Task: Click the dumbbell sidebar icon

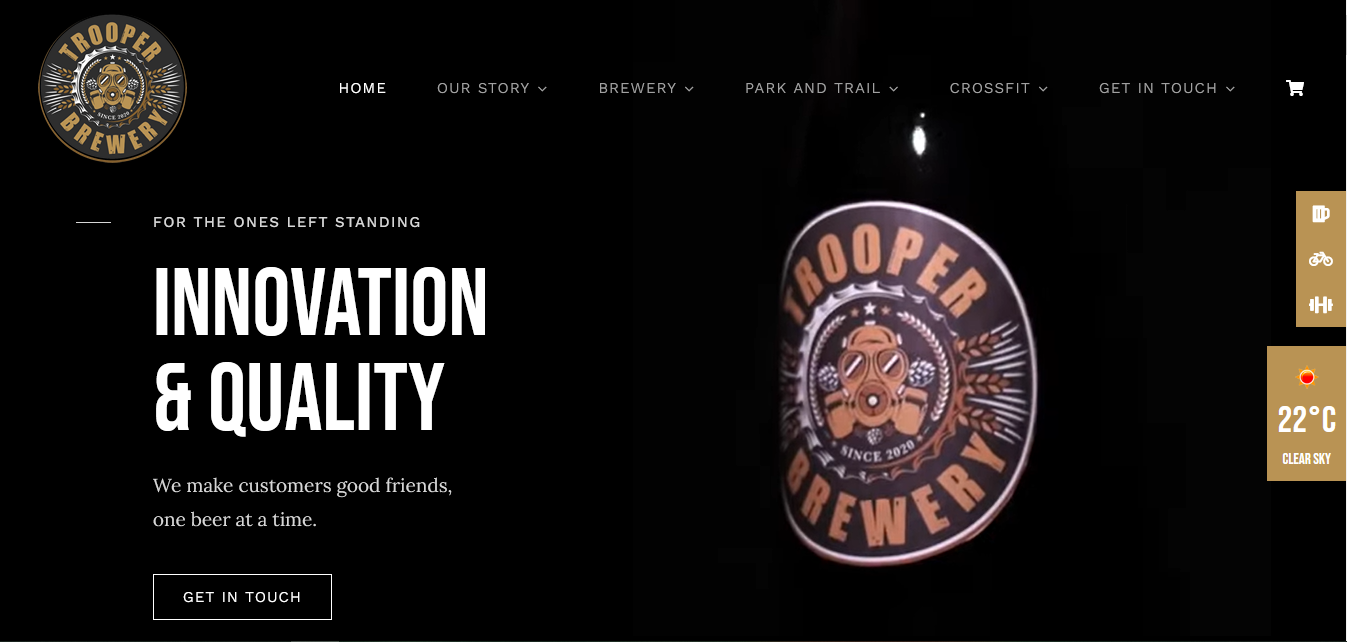Action: pos(1321,305)
